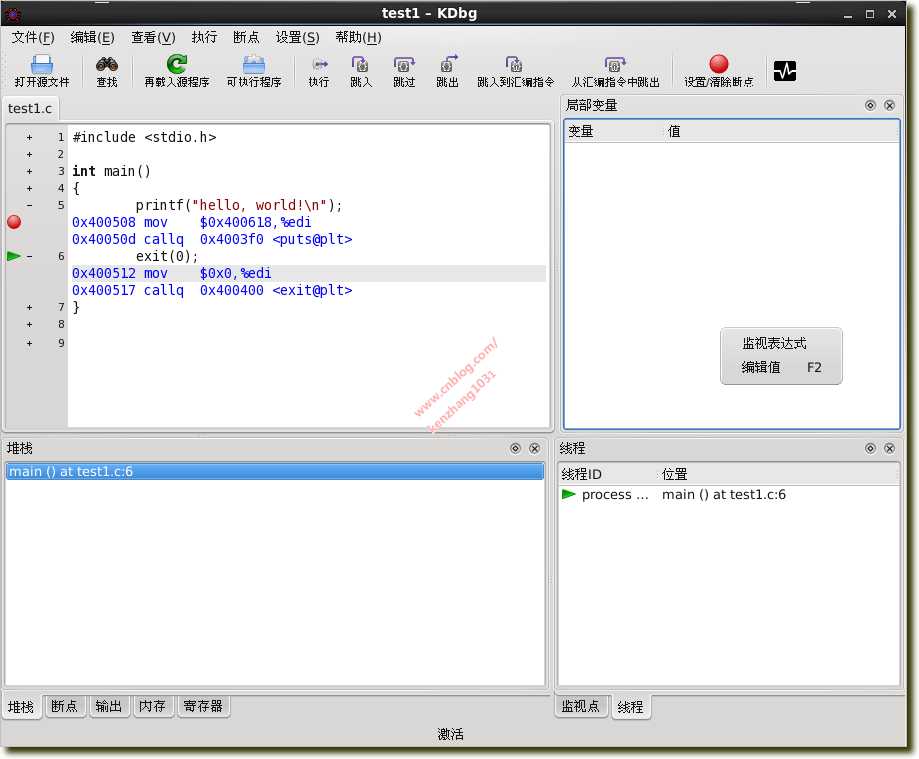Viewport: 919px width, 759px height.
Task: Open the 文件(F) menu
Action: click(x=33, y=38)
